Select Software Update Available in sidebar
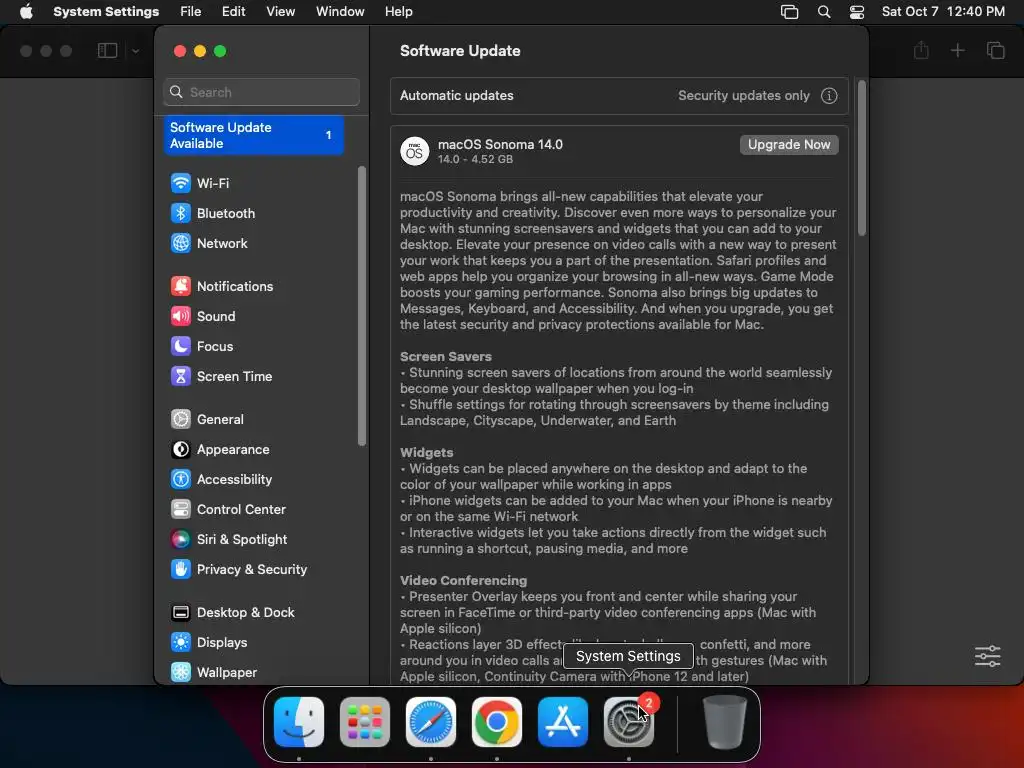 [253, 135]
